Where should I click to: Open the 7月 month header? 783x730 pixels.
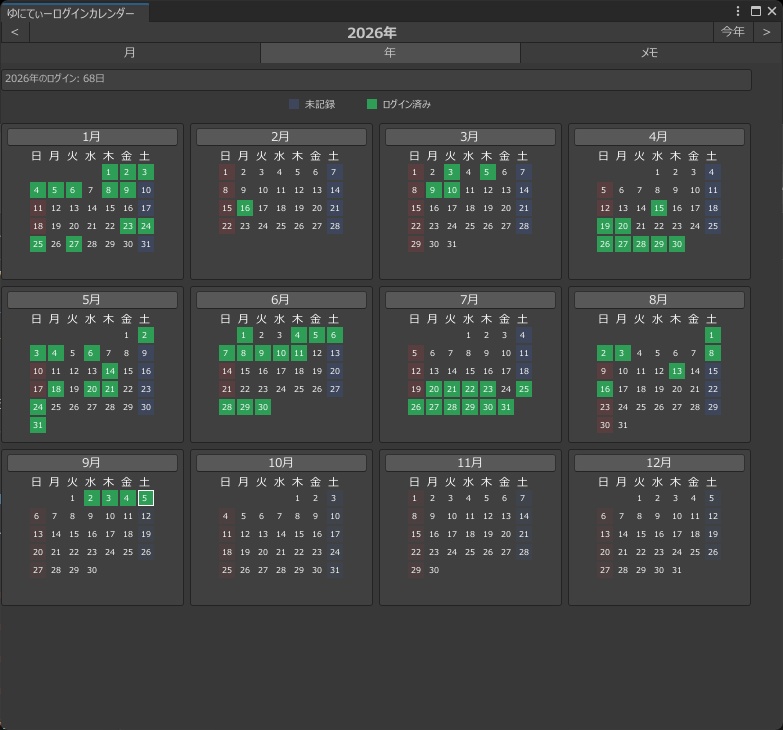(x=470, y=300)
